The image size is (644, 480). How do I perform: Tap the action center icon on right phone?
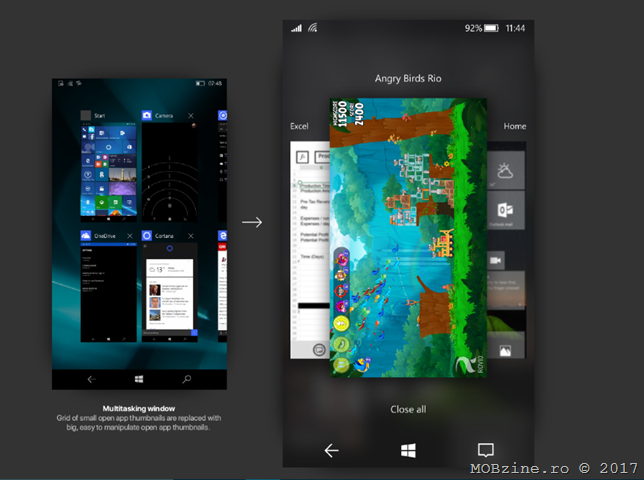(x=486, y=450)
